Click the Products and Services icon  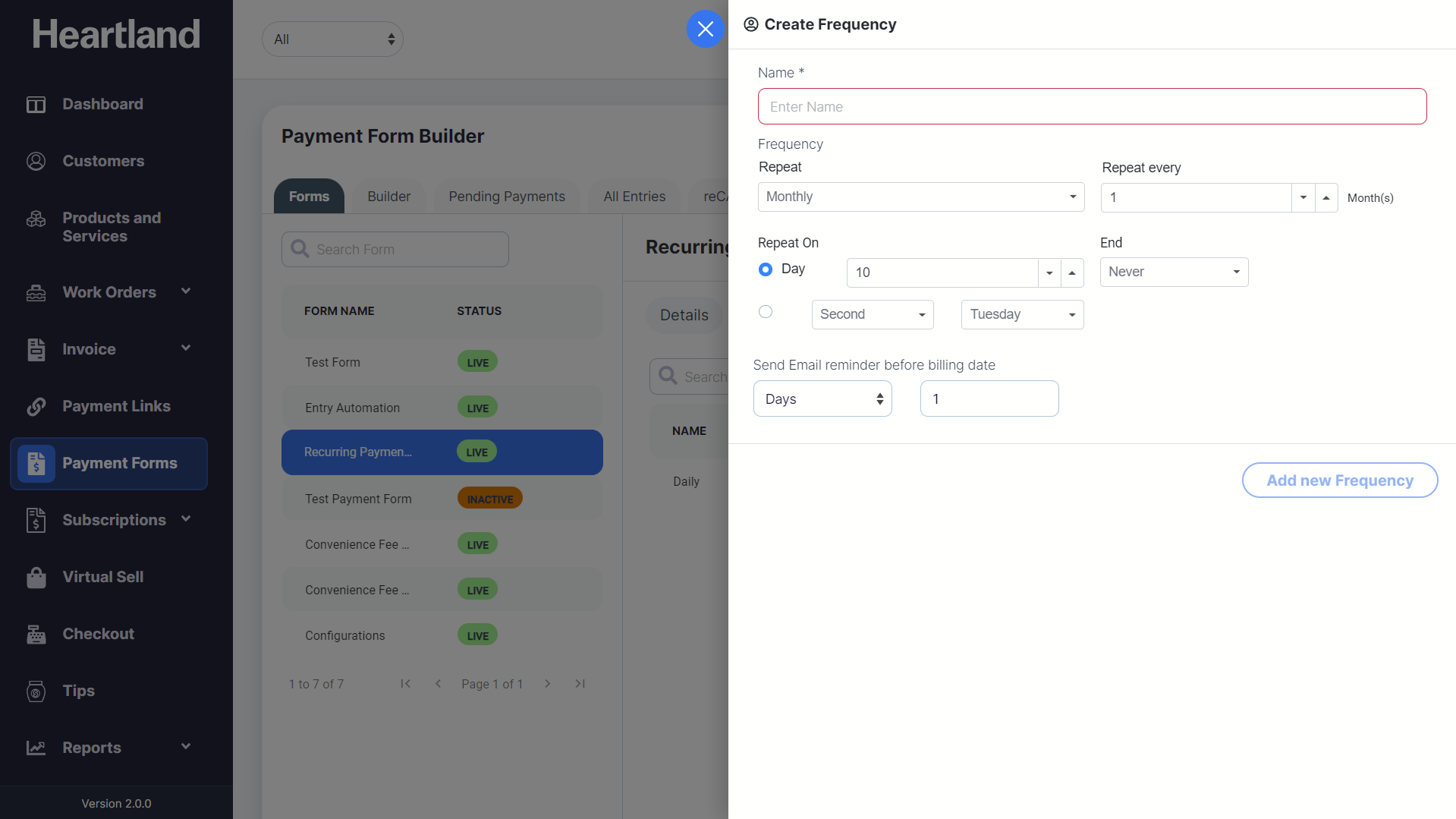click(36, 219)
